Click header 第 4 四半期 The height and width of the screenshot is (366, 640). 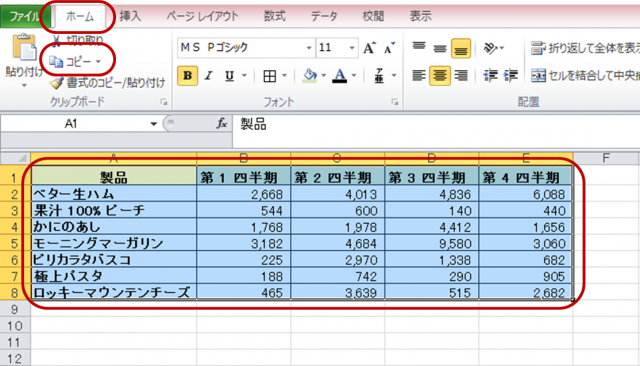[526, 177]
